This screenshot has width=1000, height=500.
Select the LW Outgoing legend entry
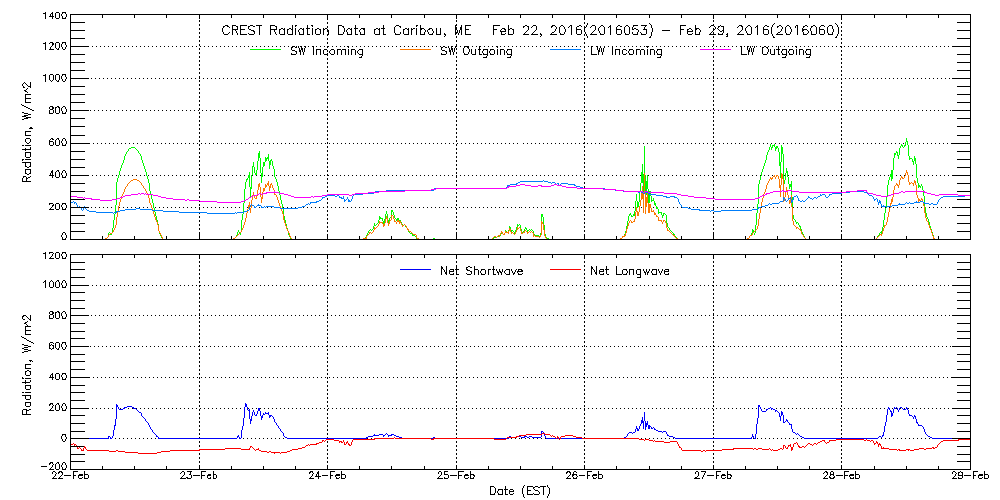coord(775,52)
